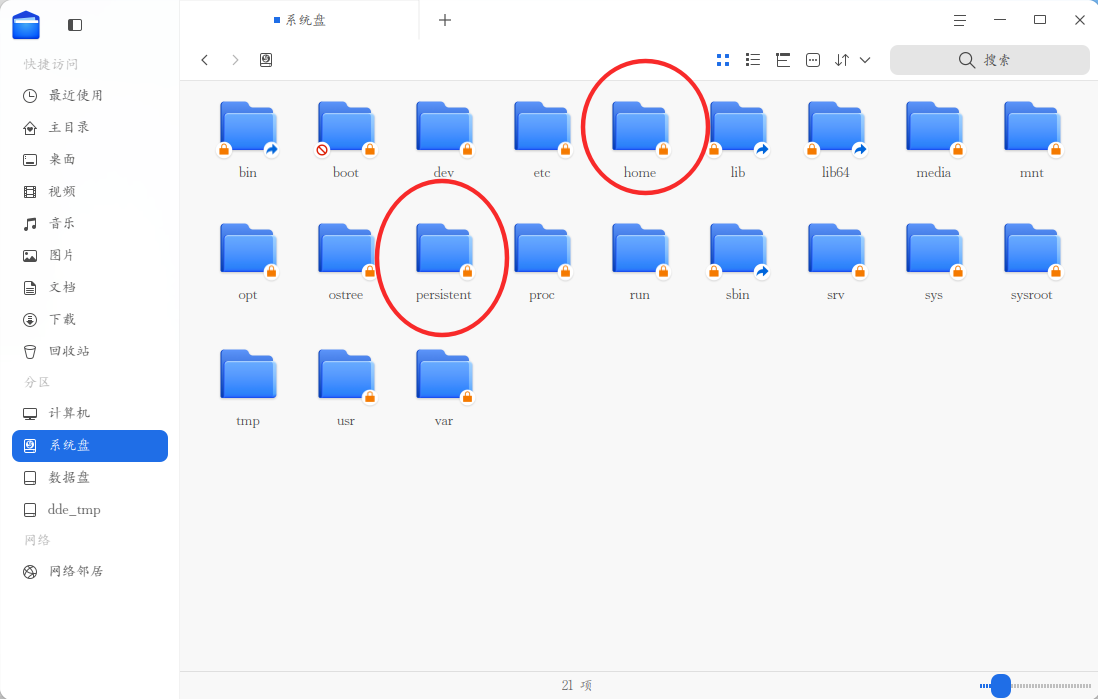The width and height of the screenshot is (1098, 699).
Task: Select the bin folder
Action: click(x=248, y=140)
